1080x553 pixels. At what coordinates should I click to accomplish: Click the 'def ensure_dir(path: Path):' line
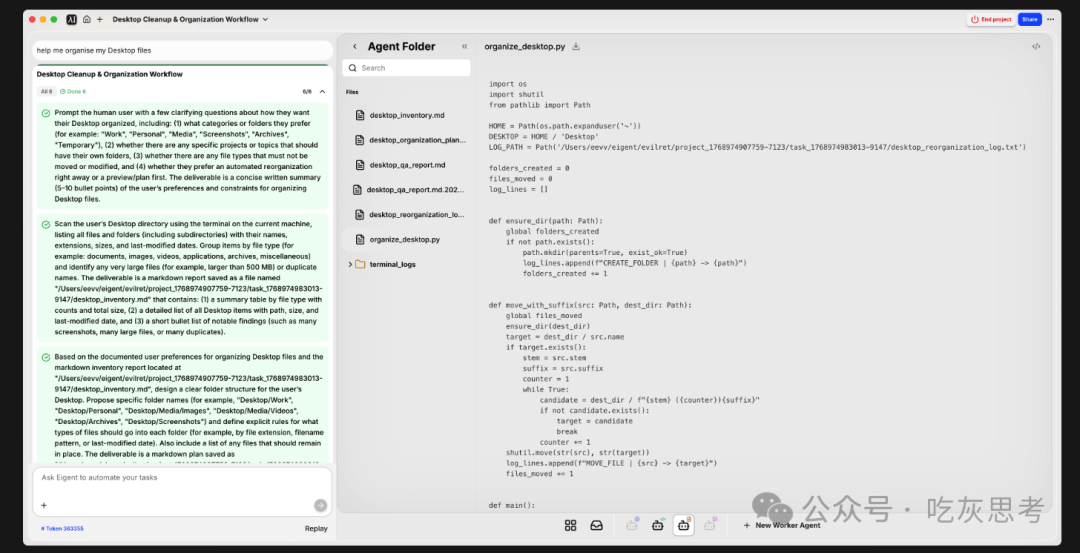click(546, 221)
